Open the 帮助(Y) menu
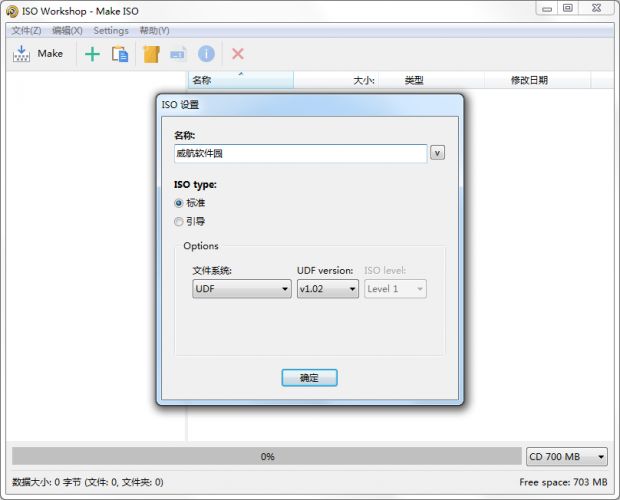Image resolution: width=620 pixels, height=500 pixels. (154, 31)
